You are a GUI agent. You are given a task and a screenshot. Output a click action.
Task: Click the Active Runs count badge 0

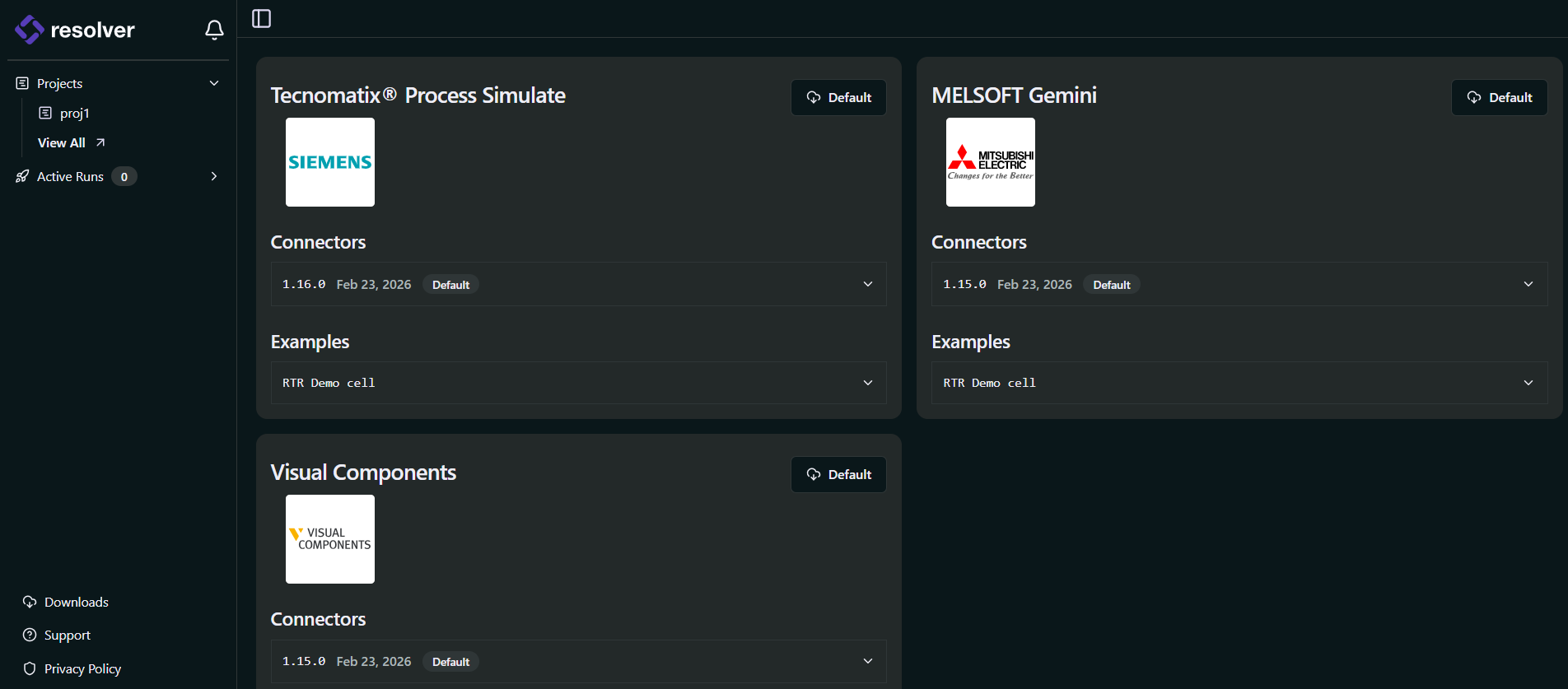point(124,176)
